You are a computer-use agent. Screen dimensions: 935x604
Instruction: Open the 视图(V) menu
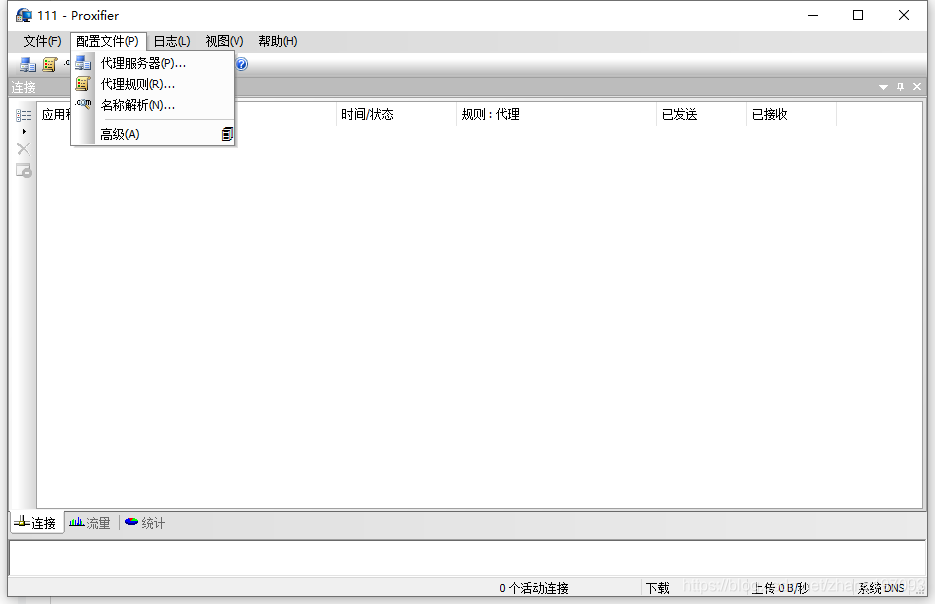pos(224,41)
